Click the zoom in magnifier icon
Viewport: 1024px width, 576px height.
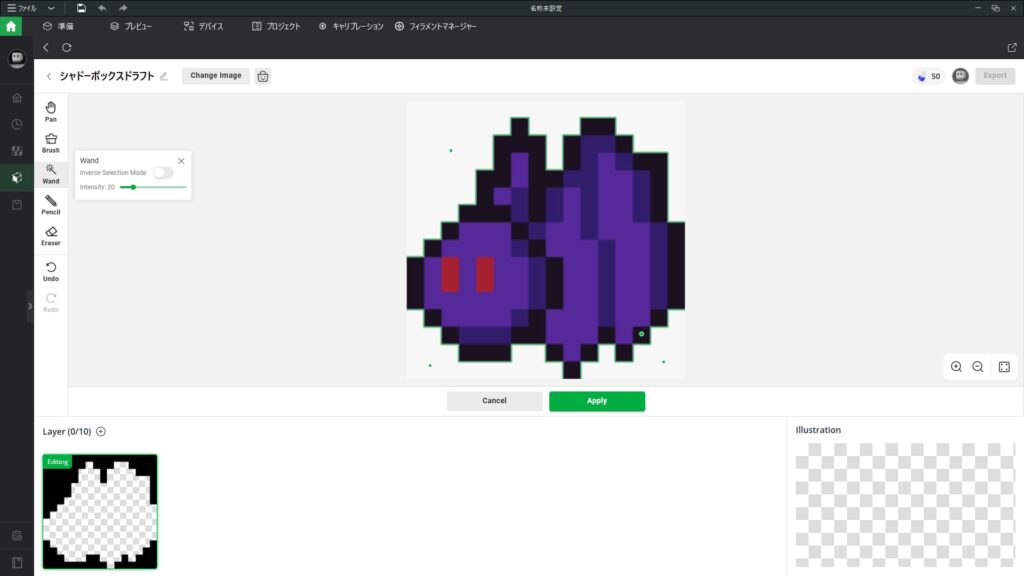pyautogui.click(x=956, y=367)
